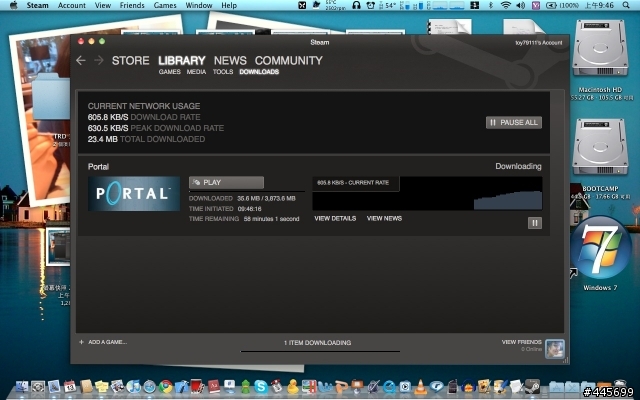The height and width of the screenshot is (400, 640).
Task: Open the LIBRARY section
Action: (x=182, y=60)
